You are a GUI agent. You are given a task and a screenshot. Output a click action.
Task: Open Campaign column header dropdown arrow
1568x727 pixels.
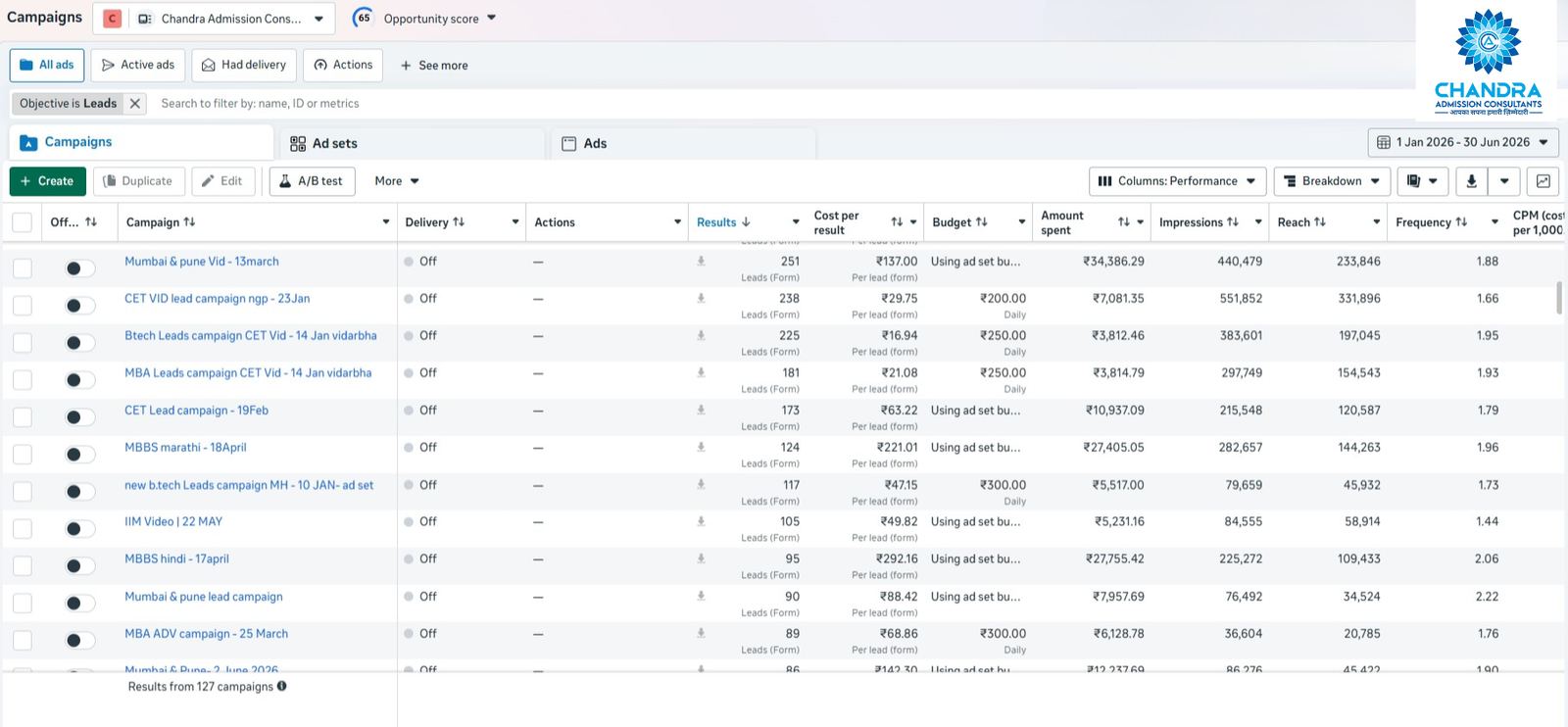click(386, 222)
